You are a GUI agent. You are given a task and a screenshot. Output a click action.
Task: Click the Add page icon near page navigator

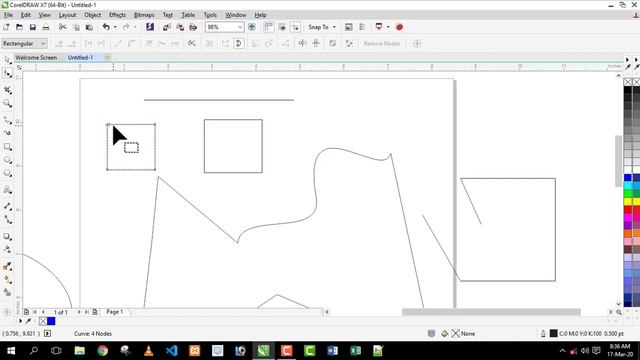click(x=26, y=312)
